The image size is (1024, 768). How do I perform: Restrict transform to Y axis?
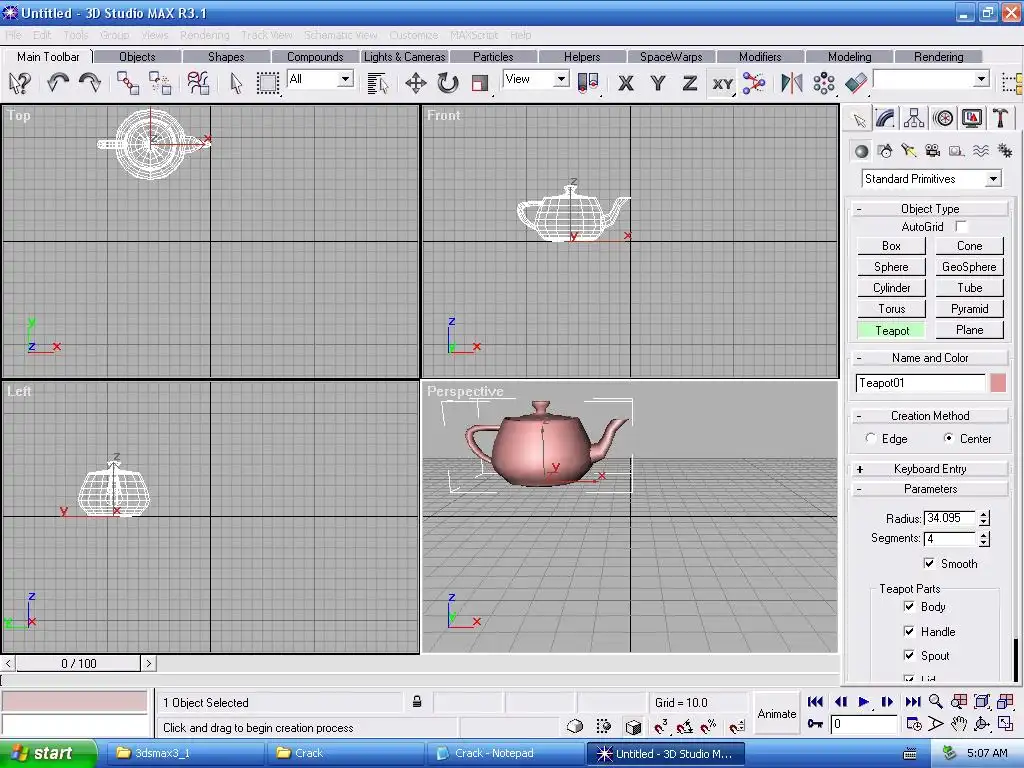[x=658, y=83]
